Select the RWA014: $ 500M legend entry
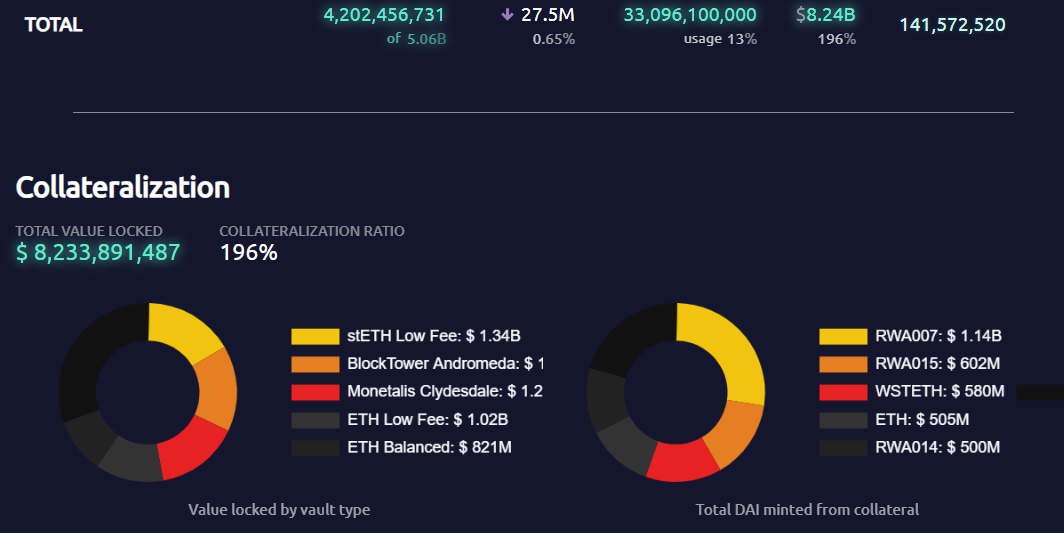Image resolution: width=1064 pixels, height=533 pixels. [937, 448]
